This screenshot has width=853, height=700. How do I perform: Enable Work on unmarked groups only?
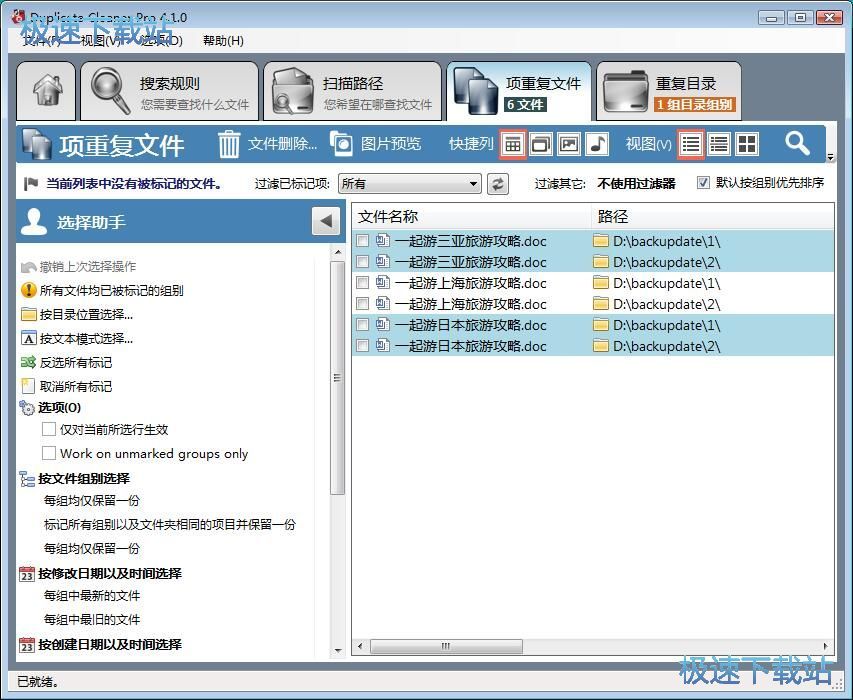tap(49, 453)
